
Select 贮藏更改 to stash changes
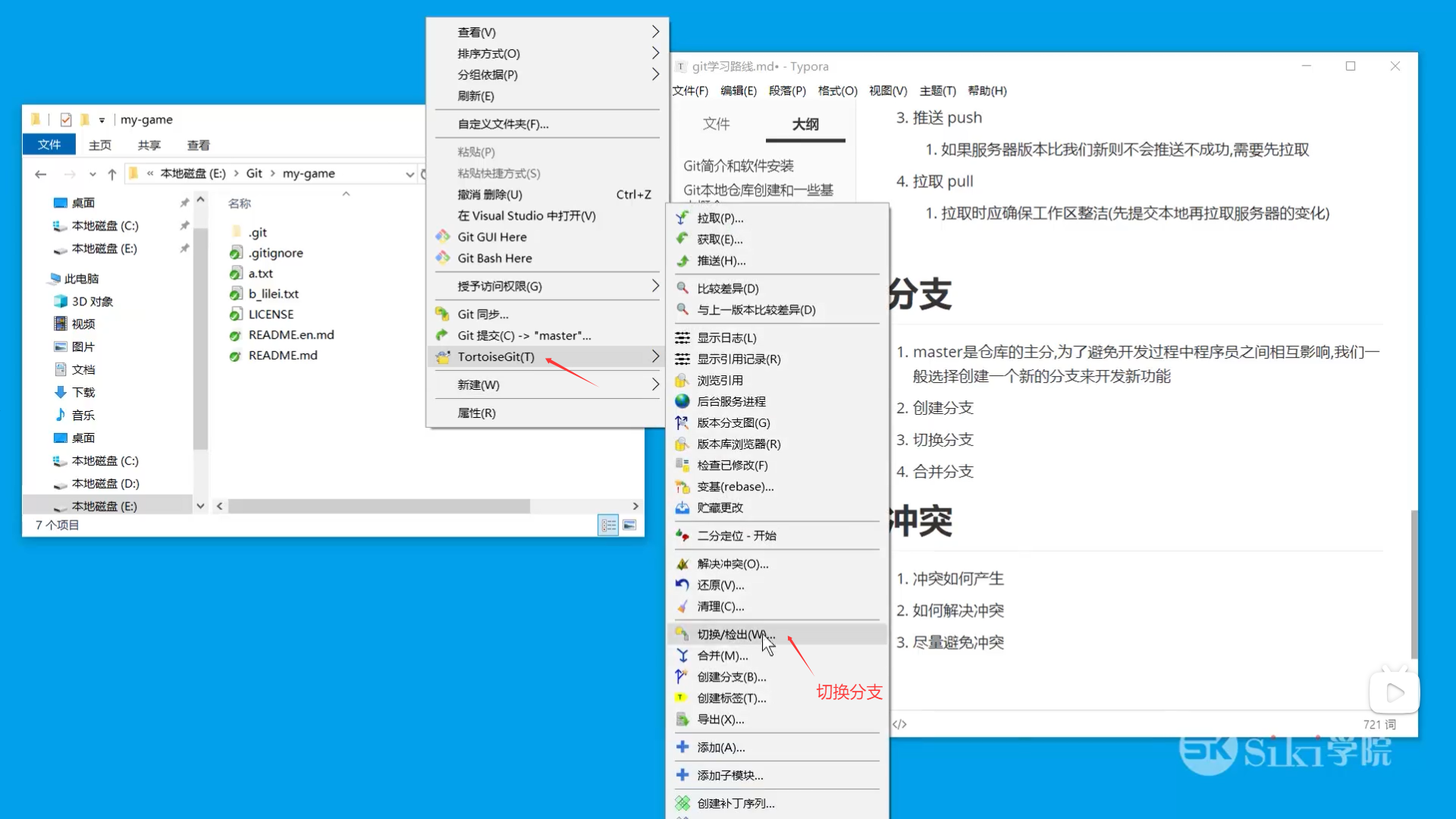(720, 507)
